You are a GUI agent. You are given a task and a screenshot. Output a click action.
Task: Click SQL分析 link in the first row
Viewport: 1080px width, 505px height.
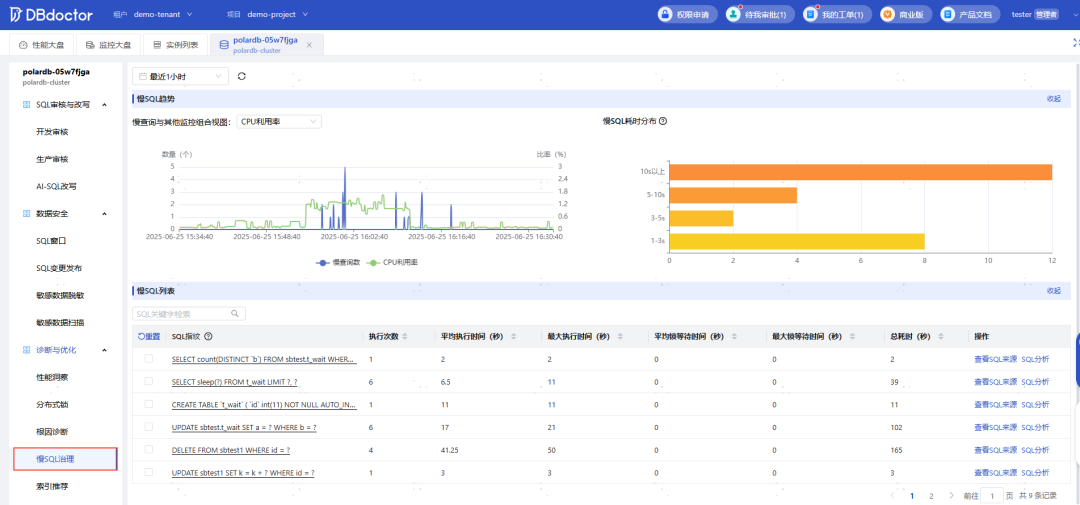click(x=1035, y=359)
